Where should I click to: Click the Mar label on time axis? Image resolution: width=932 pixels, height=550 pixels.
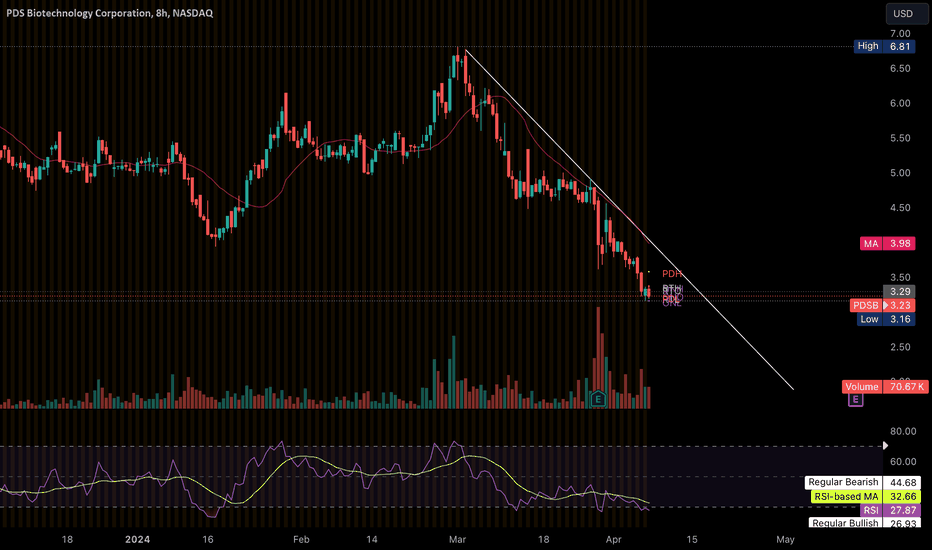[x=458, y=539]
